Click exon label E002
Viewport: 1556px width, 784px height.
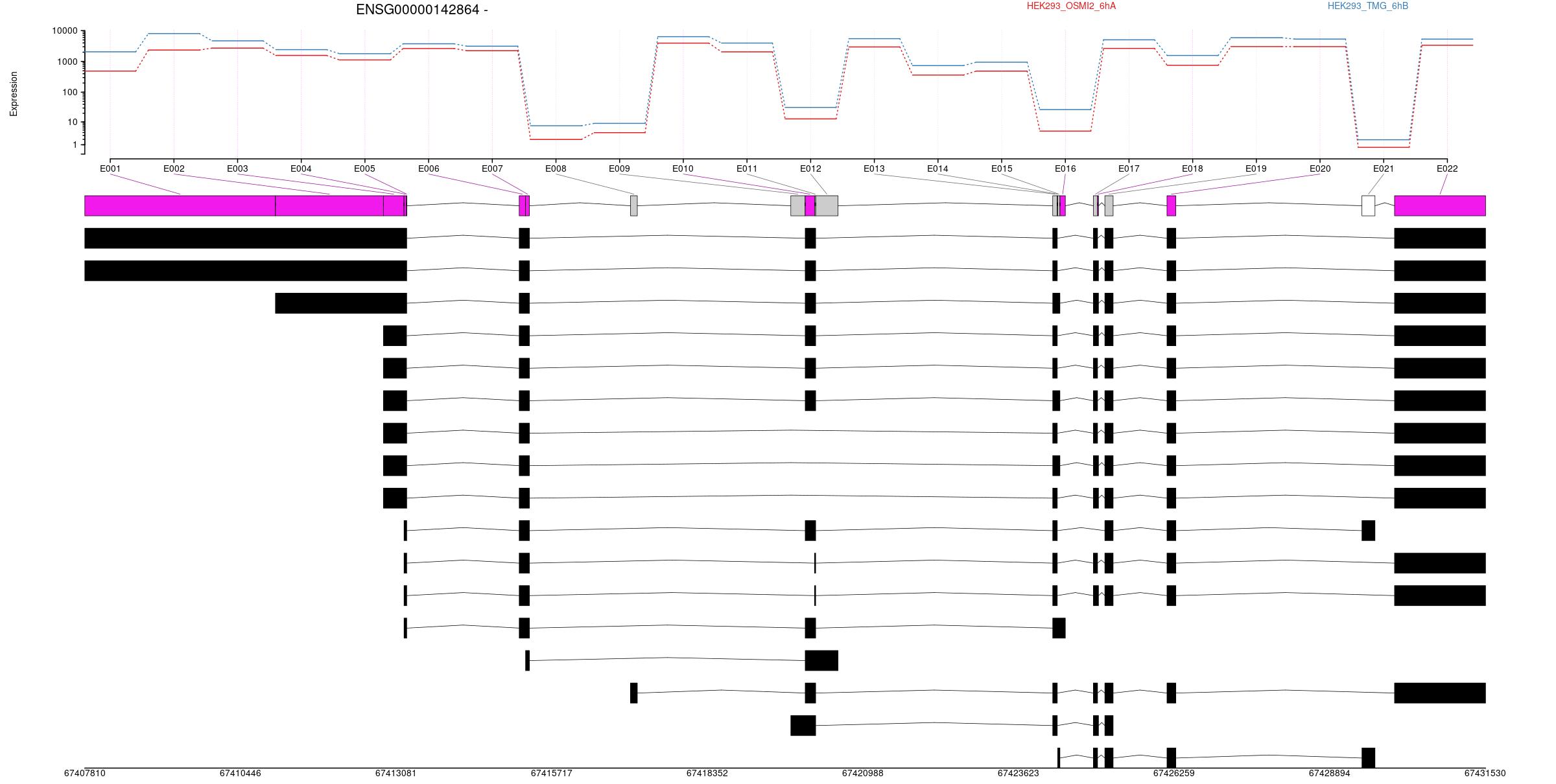click(x=174, y=168)
